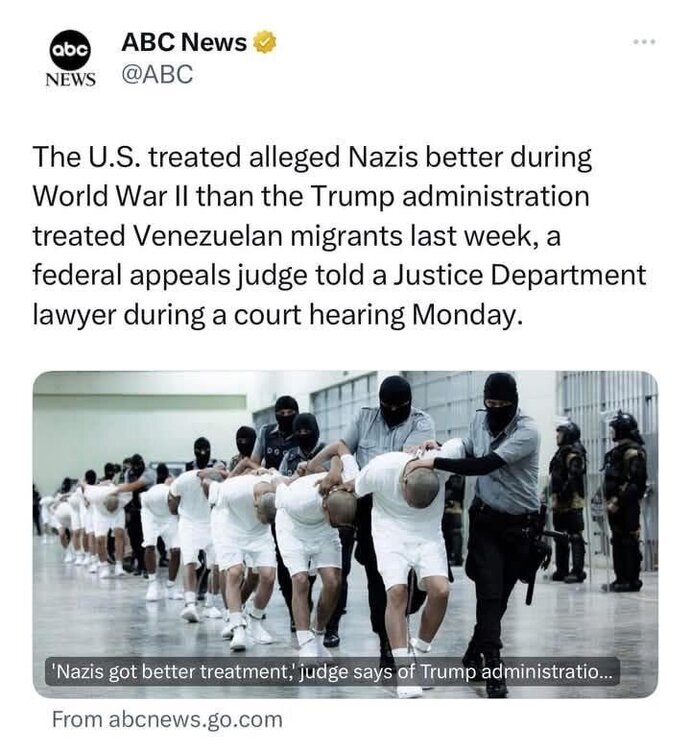Open the 'Nazis got better treatment' headline caption
The height and width of the screenshot is (750, 691).
pyautogui.click(x=332, y=672)
